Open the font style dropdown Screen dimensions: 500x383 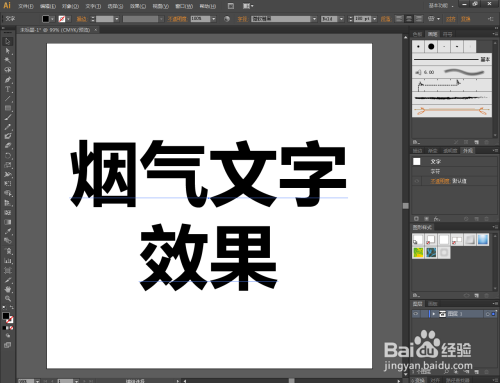tap(341, 19)
